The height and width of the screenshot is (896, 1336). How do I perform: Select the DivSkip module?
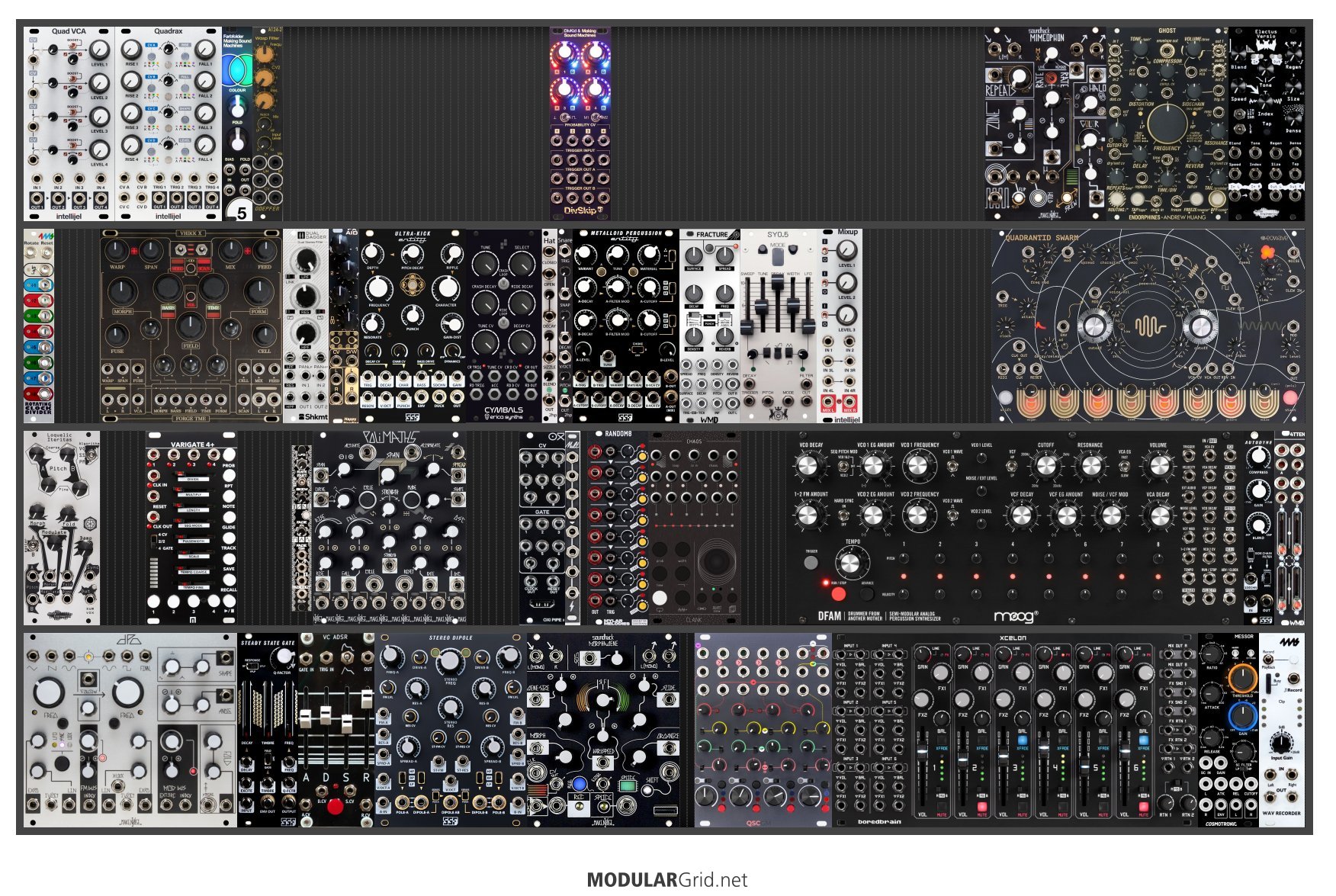pos(580,124)
